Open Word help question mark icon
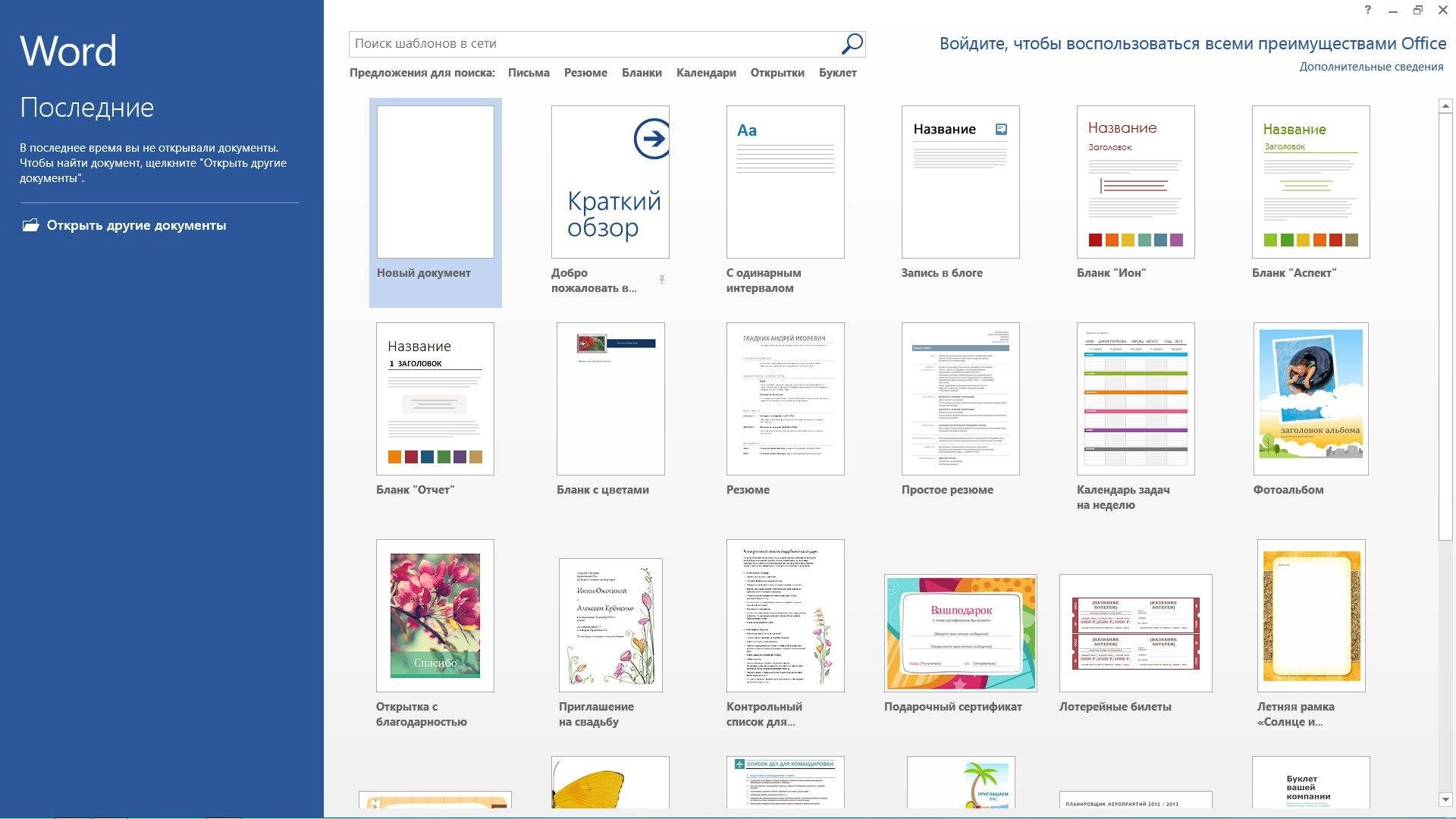This screenshot has height=819, width=1456. click(1367, 10)
